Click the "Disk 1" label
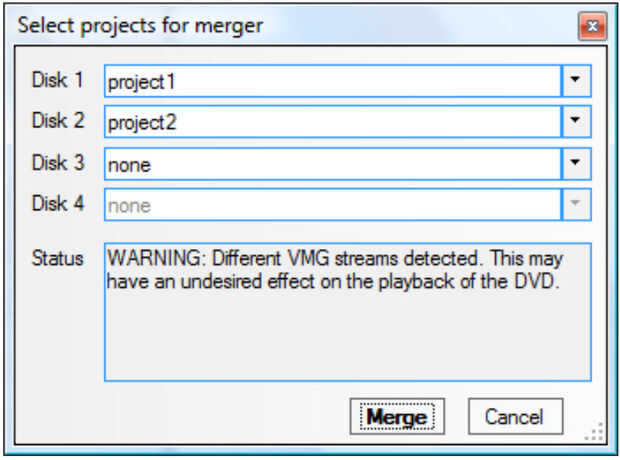The width and height of the screenshot is (620, 460). 58,79
